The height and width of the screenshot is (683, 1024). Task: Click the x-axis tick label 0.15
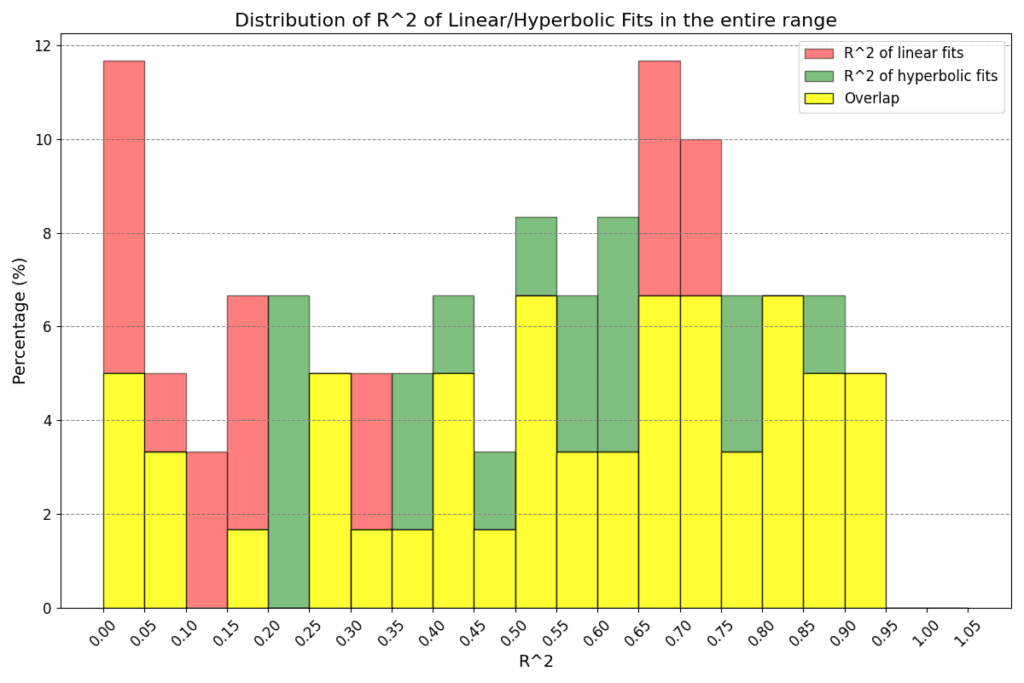pos(225,633)
